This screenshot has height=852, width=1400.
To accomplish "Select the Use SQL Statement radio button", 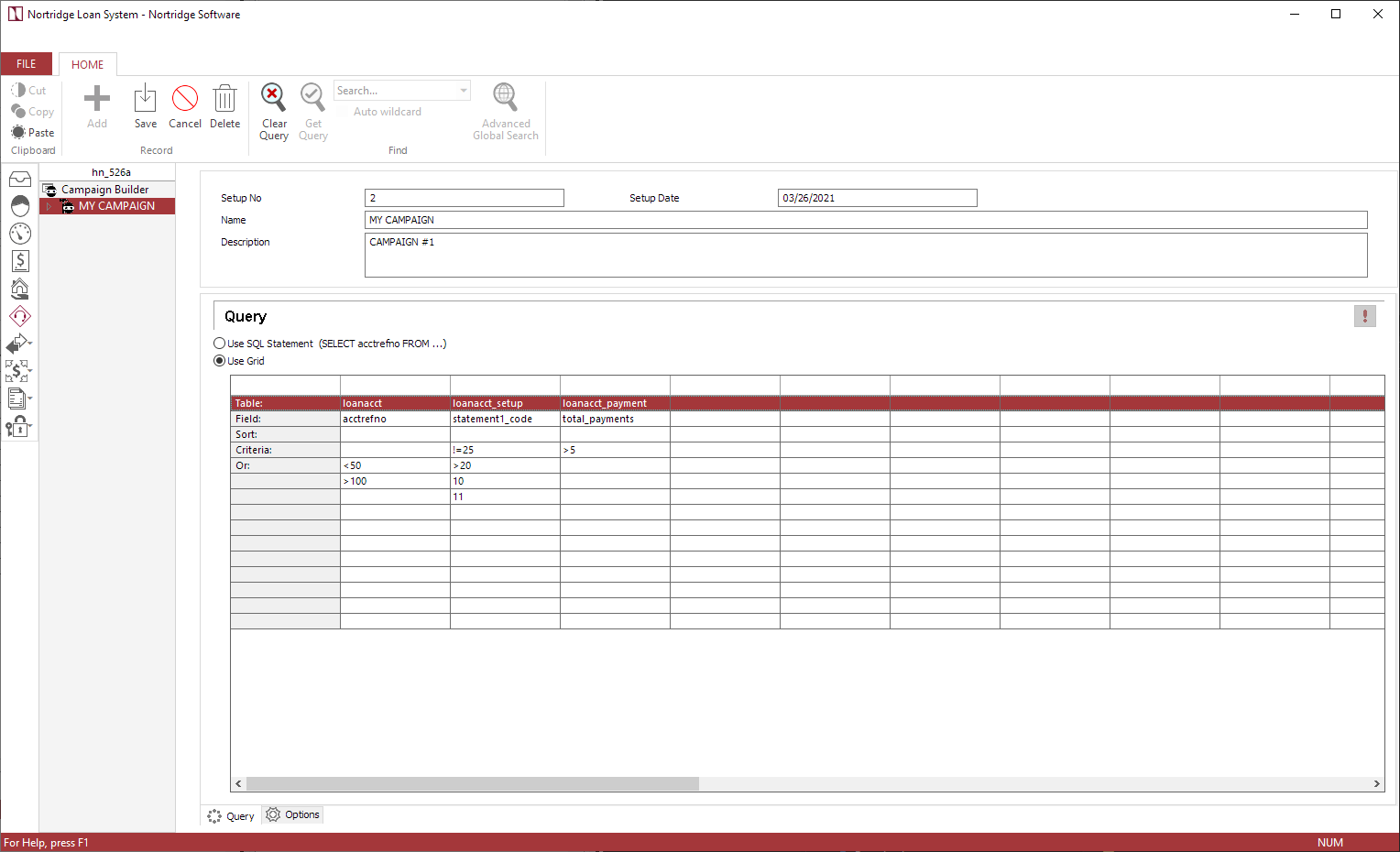I will (220, 344).
